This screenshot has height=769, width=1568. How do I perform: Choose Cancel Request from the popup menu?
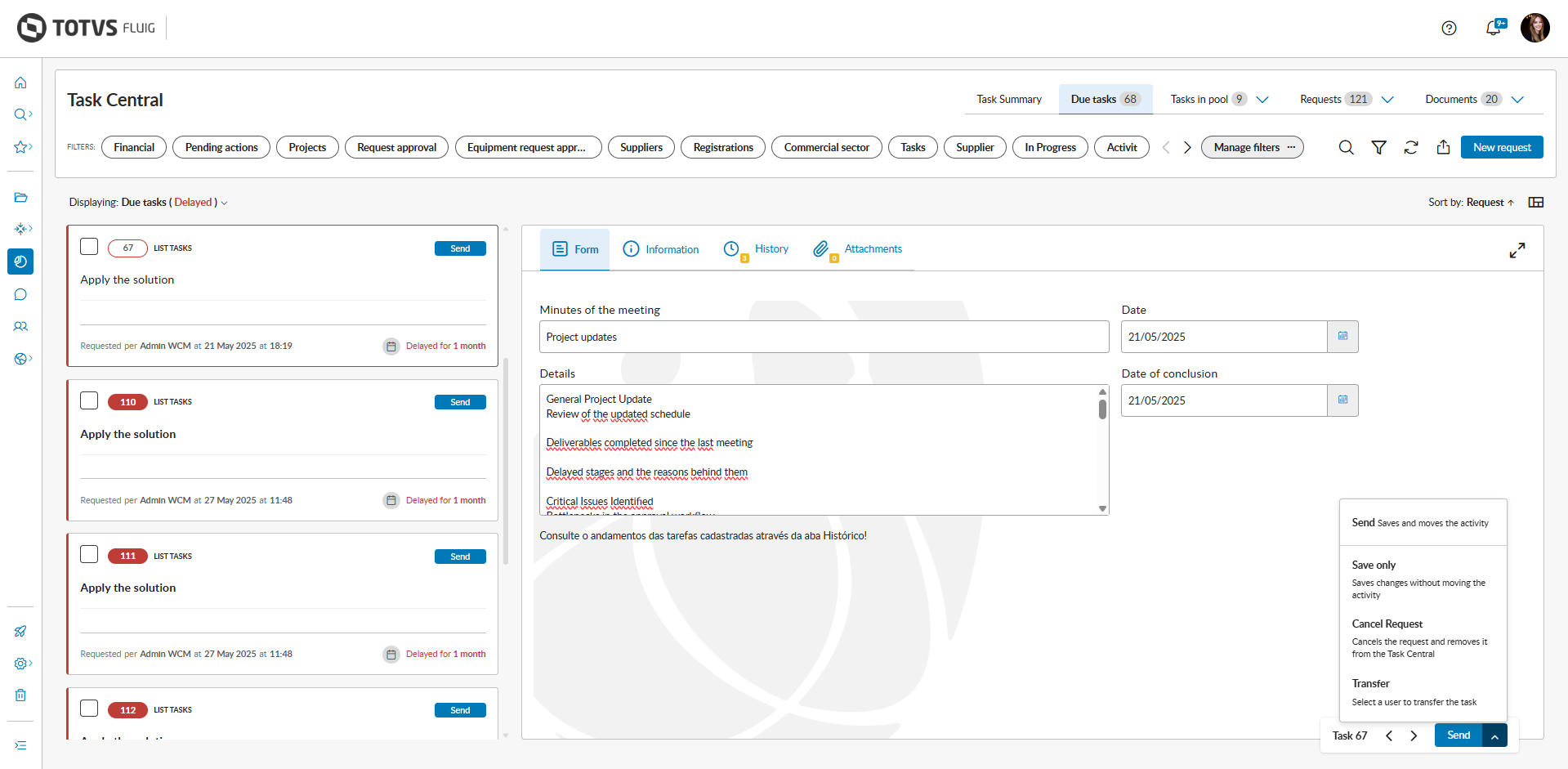1423,638
